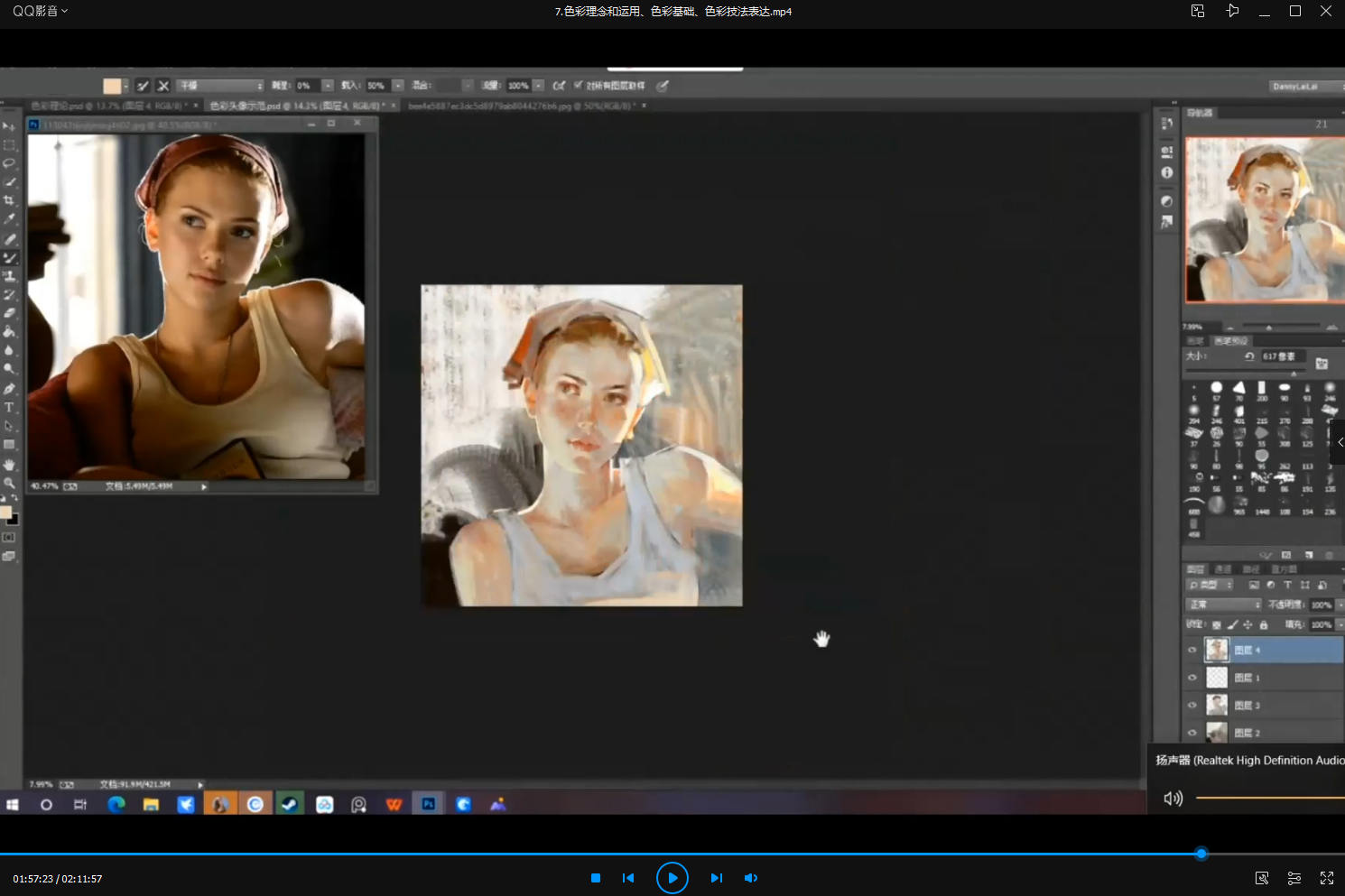This screenshot has height=896, width=1345.
Task: Open the layer blend mode 正常 dropdown
Action: [1223, 605]
